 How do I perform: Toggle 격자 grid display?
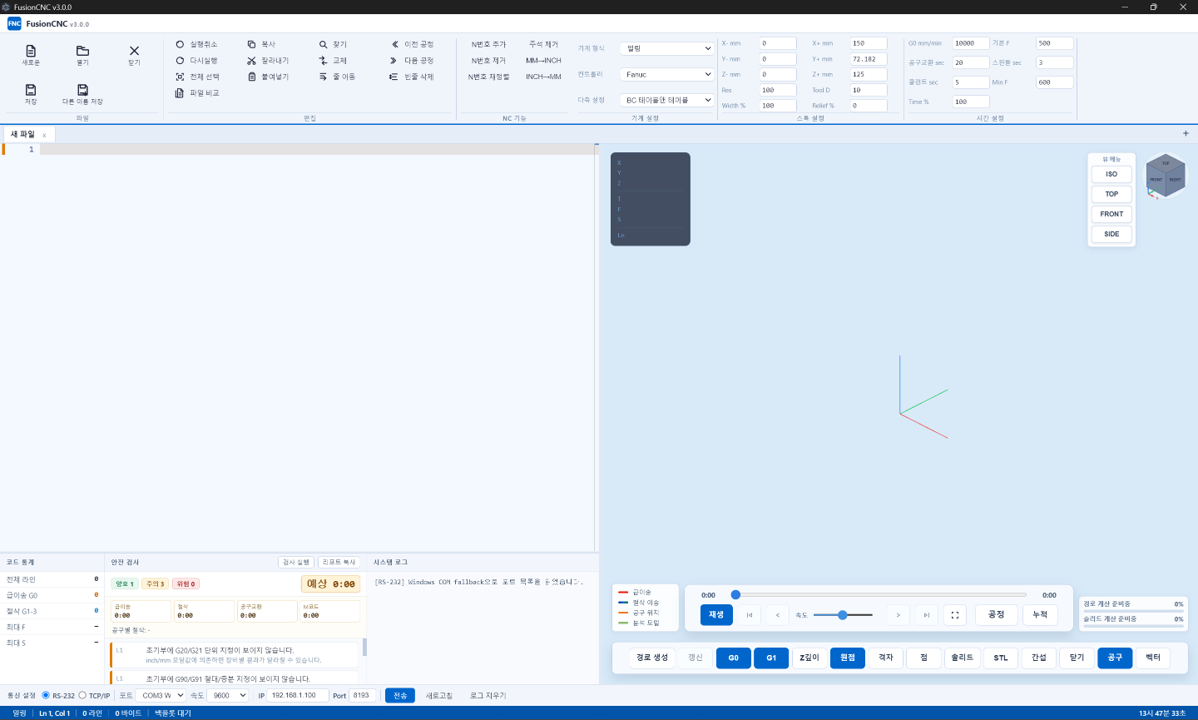click(886, 657)
